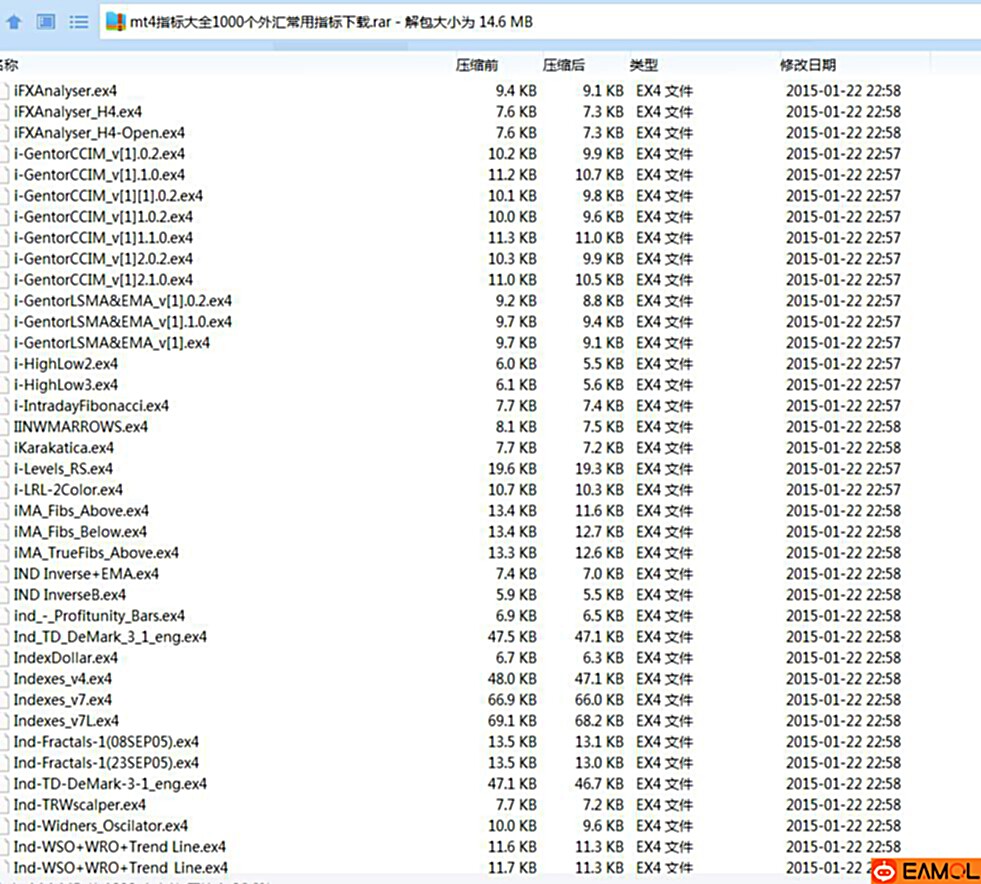Select file i-HighLow3.ex4
Image resolution: width=981 pixels, height=884 pixels.
coord(66,385)
